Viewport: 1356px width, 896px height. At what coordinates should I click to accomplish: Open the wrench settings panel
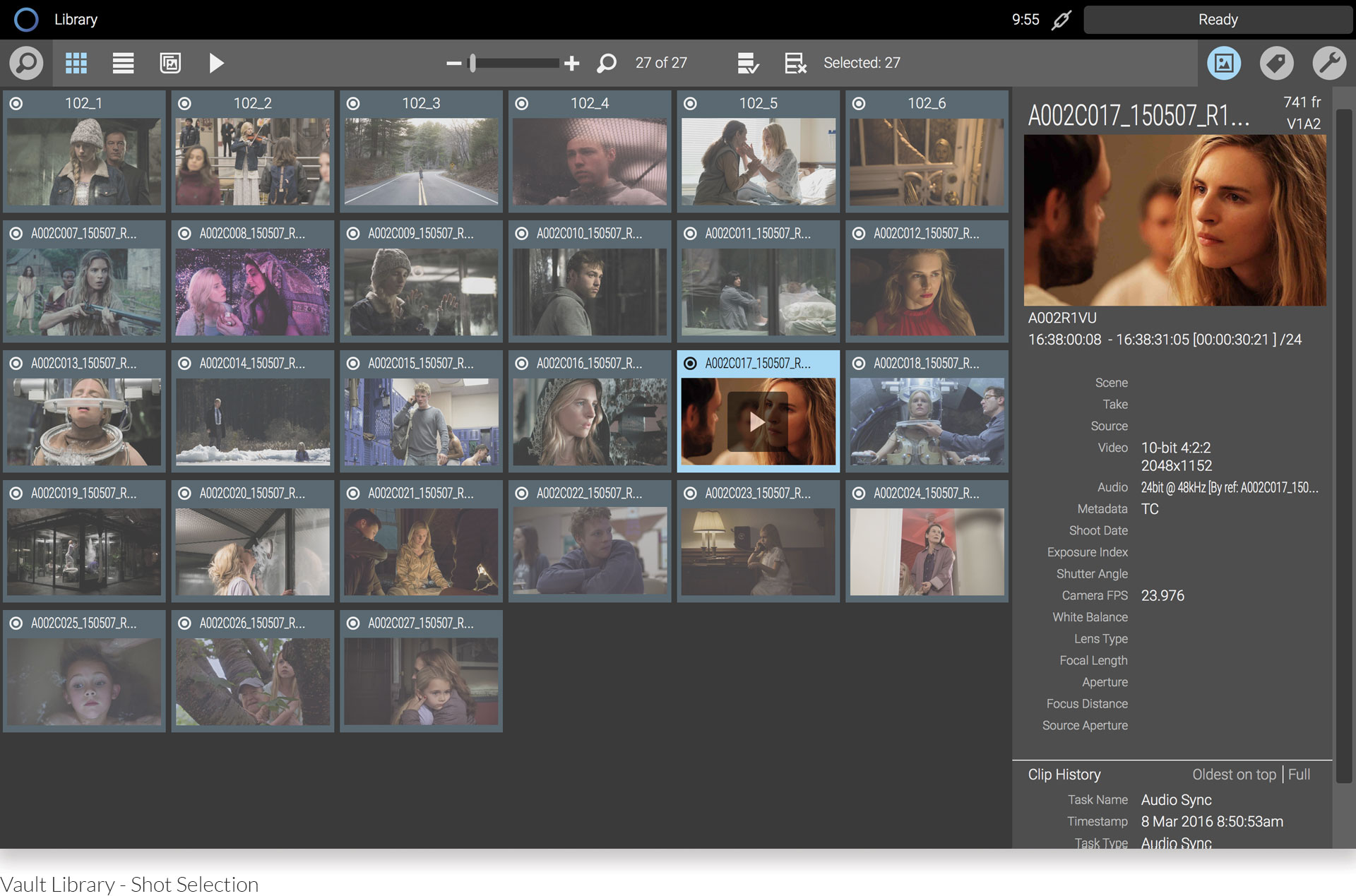coord(1329,64)
